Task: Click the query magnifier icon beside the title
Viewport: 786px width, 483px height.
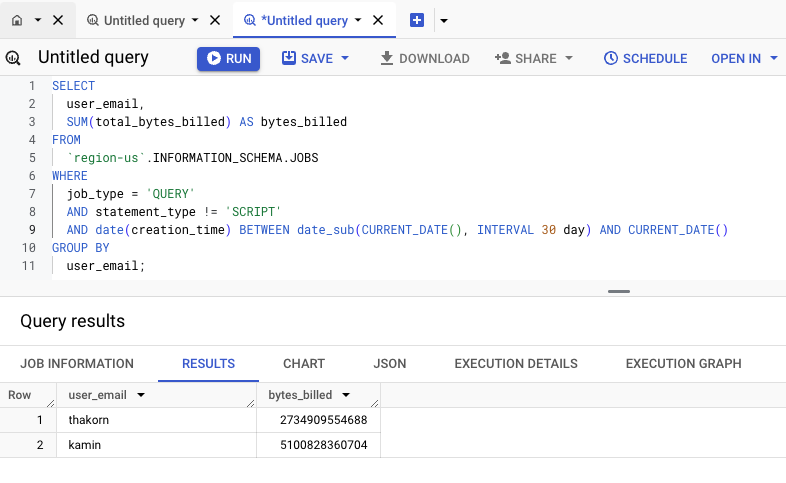Action: coord(13,58)
